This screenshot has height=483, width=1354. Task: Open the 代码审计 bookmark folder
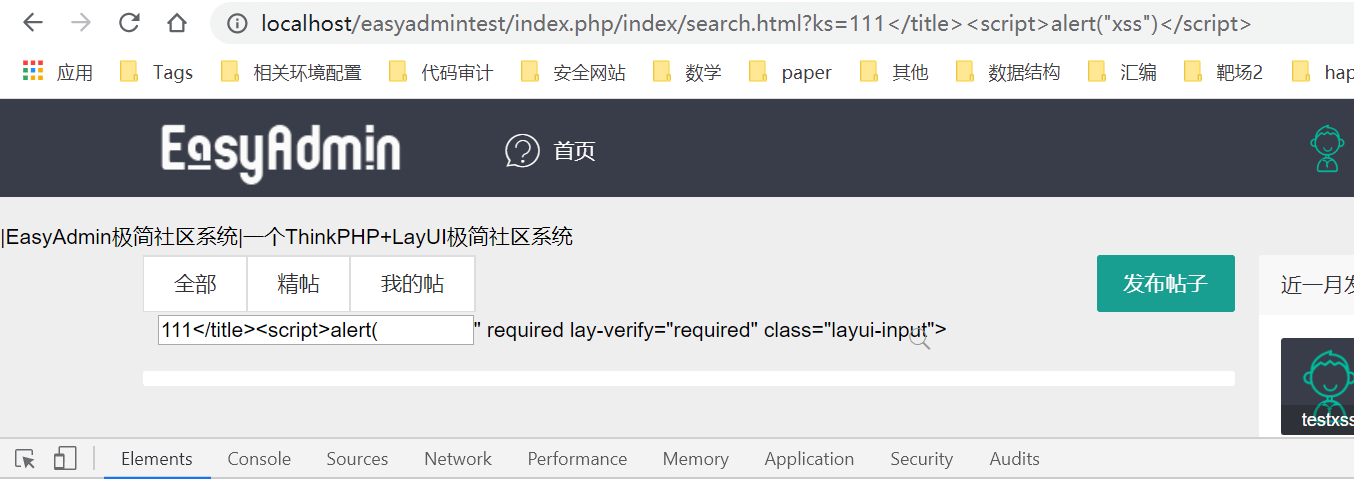click(440, 72)
